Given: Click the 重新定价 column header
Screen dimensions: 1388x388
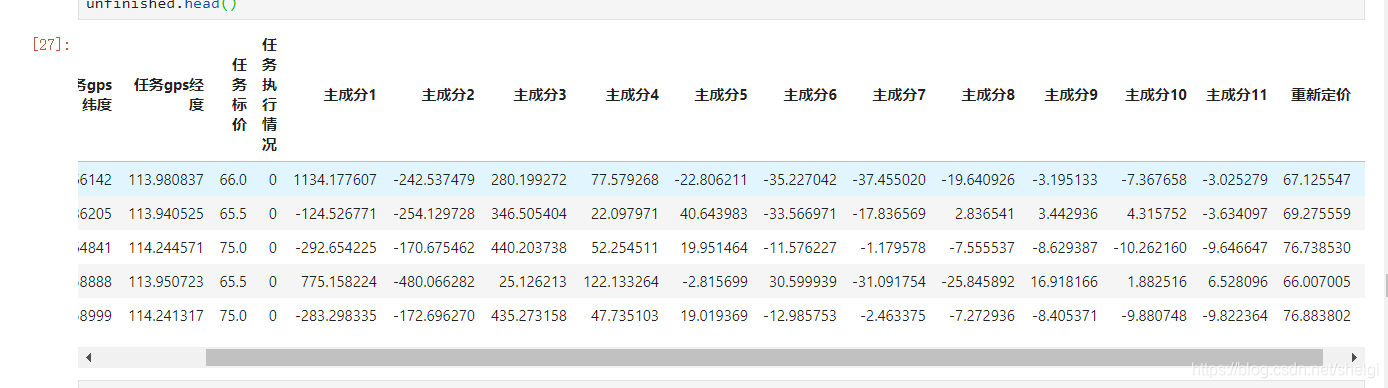Looking at the screenshot, I should point(1321,95).
